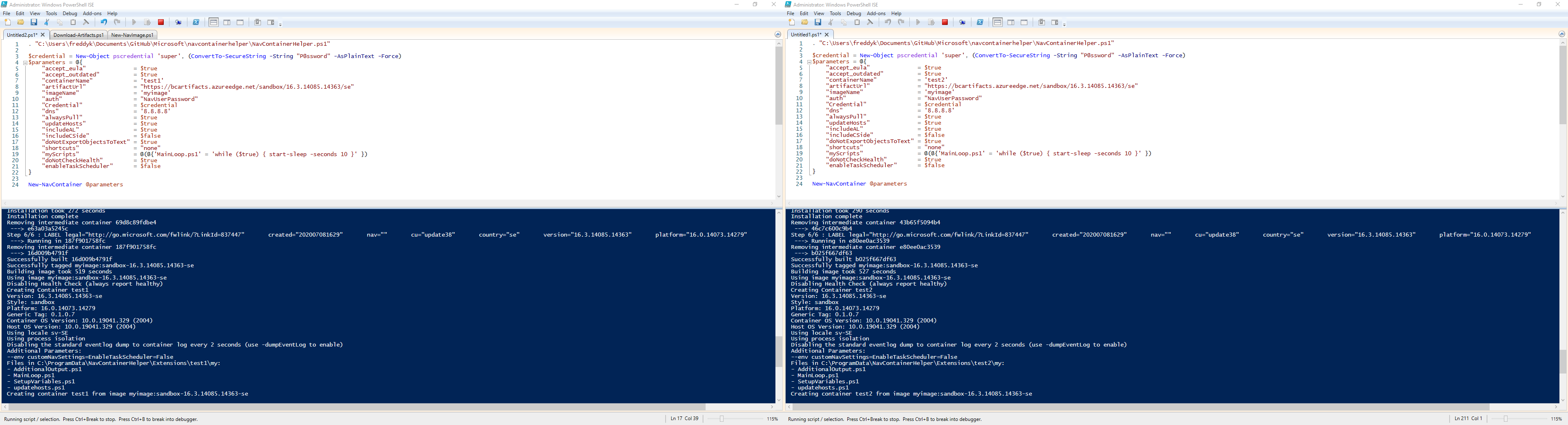Click the Undo arrow icon

point(104,22)
